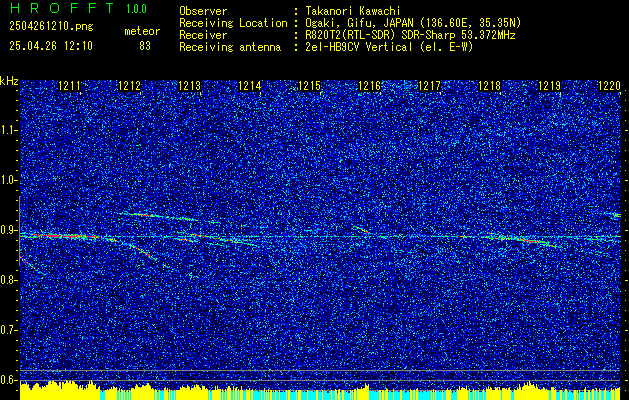Click the 0.9 kHz axis label
629x400 pixels.
coord(9,230)
